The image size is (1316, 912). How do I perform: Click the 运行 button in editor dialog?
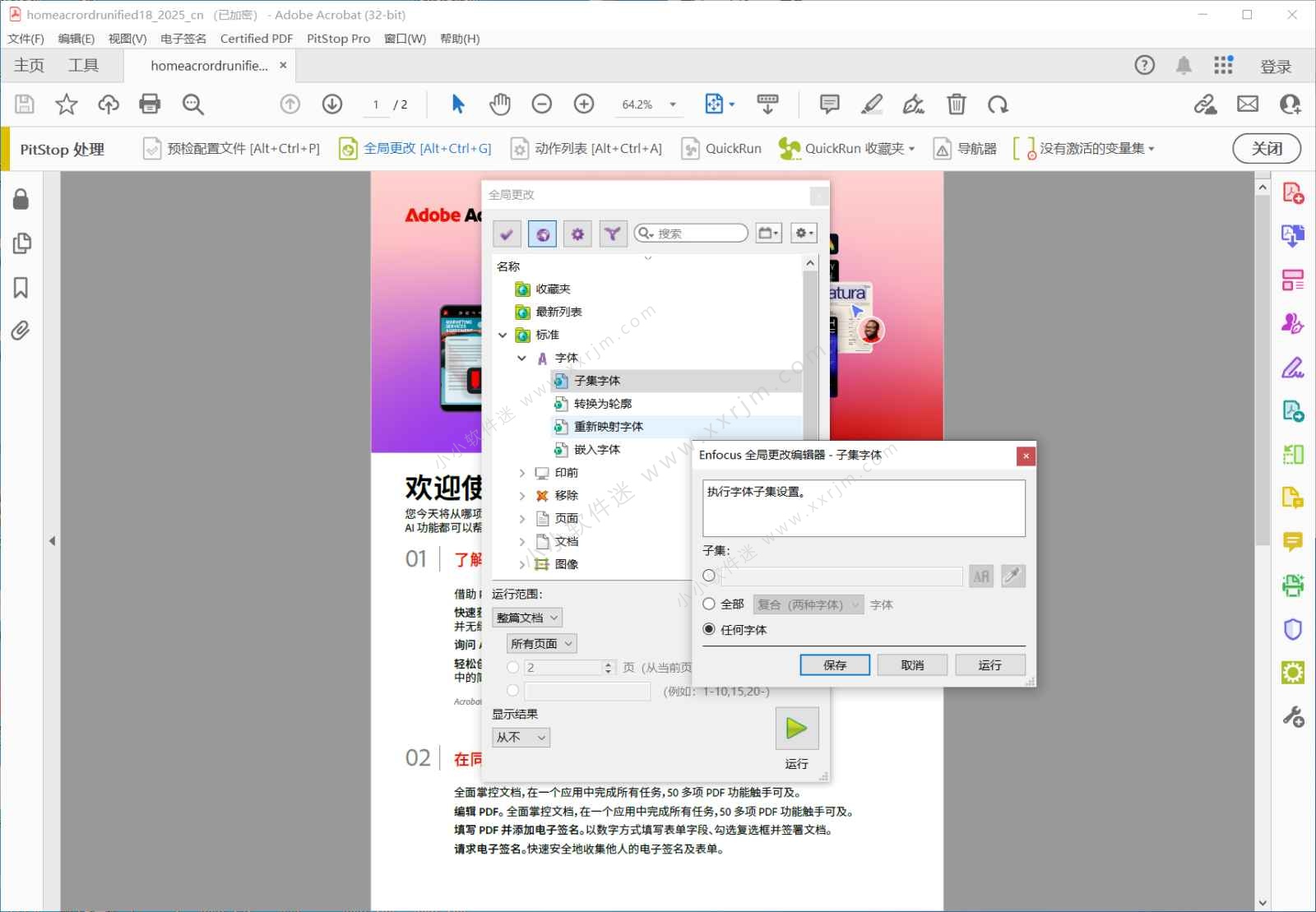click(990, 664)
